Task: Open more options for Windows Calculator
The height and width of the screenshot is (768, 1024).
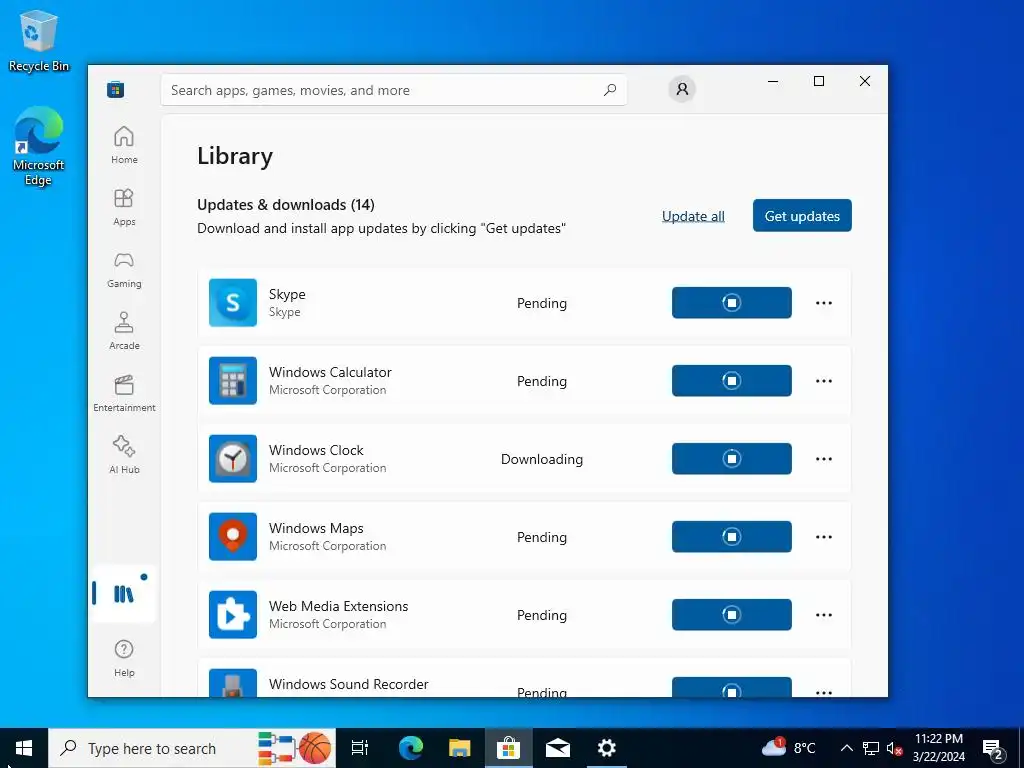Action: click(x=824, y=381)
